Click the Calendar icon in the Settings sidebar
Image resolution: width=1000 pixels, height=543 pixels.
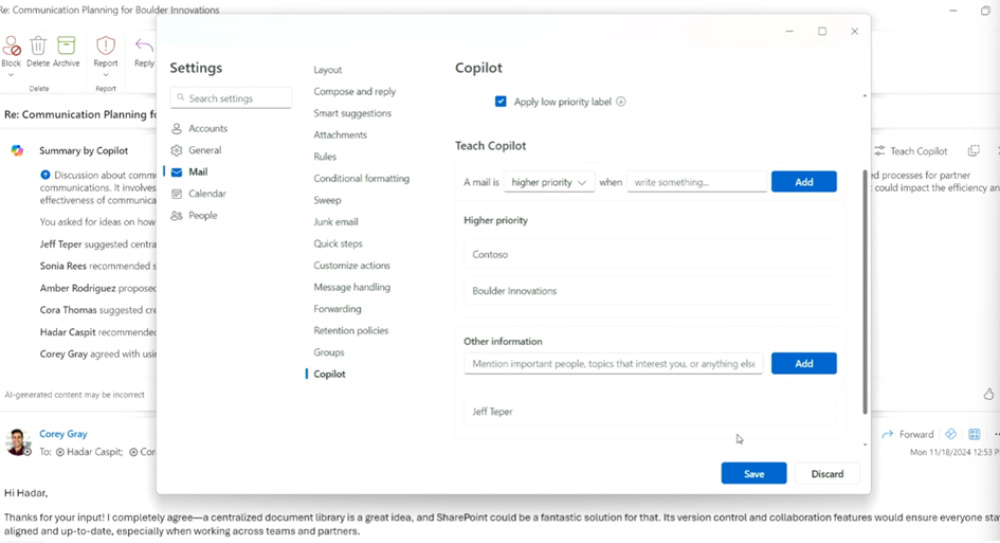click(x=177, y=193)
